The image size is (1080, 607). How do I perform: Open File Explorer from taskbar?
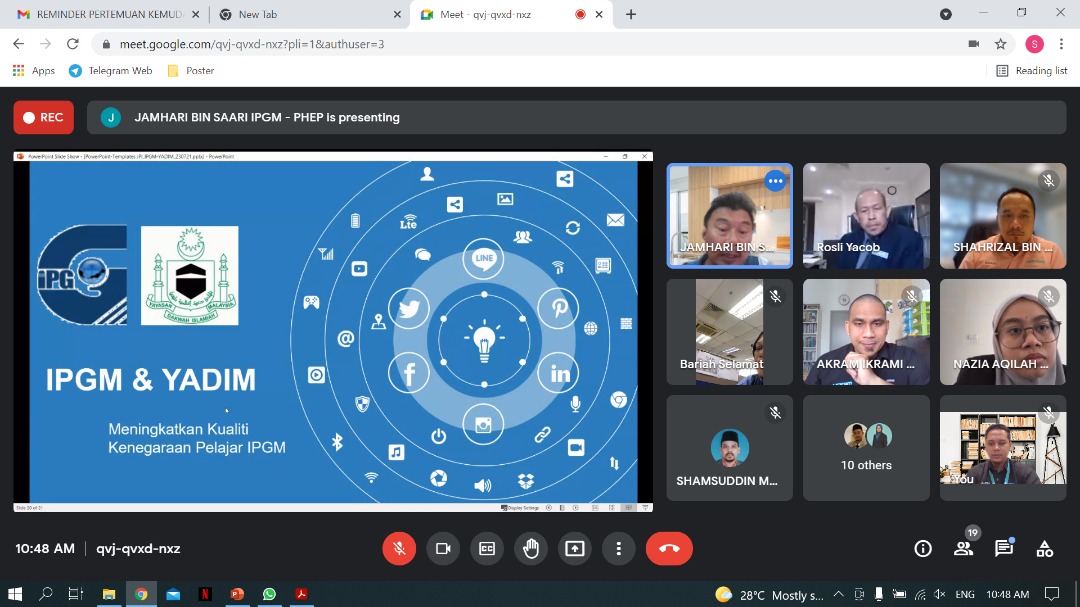109,594
